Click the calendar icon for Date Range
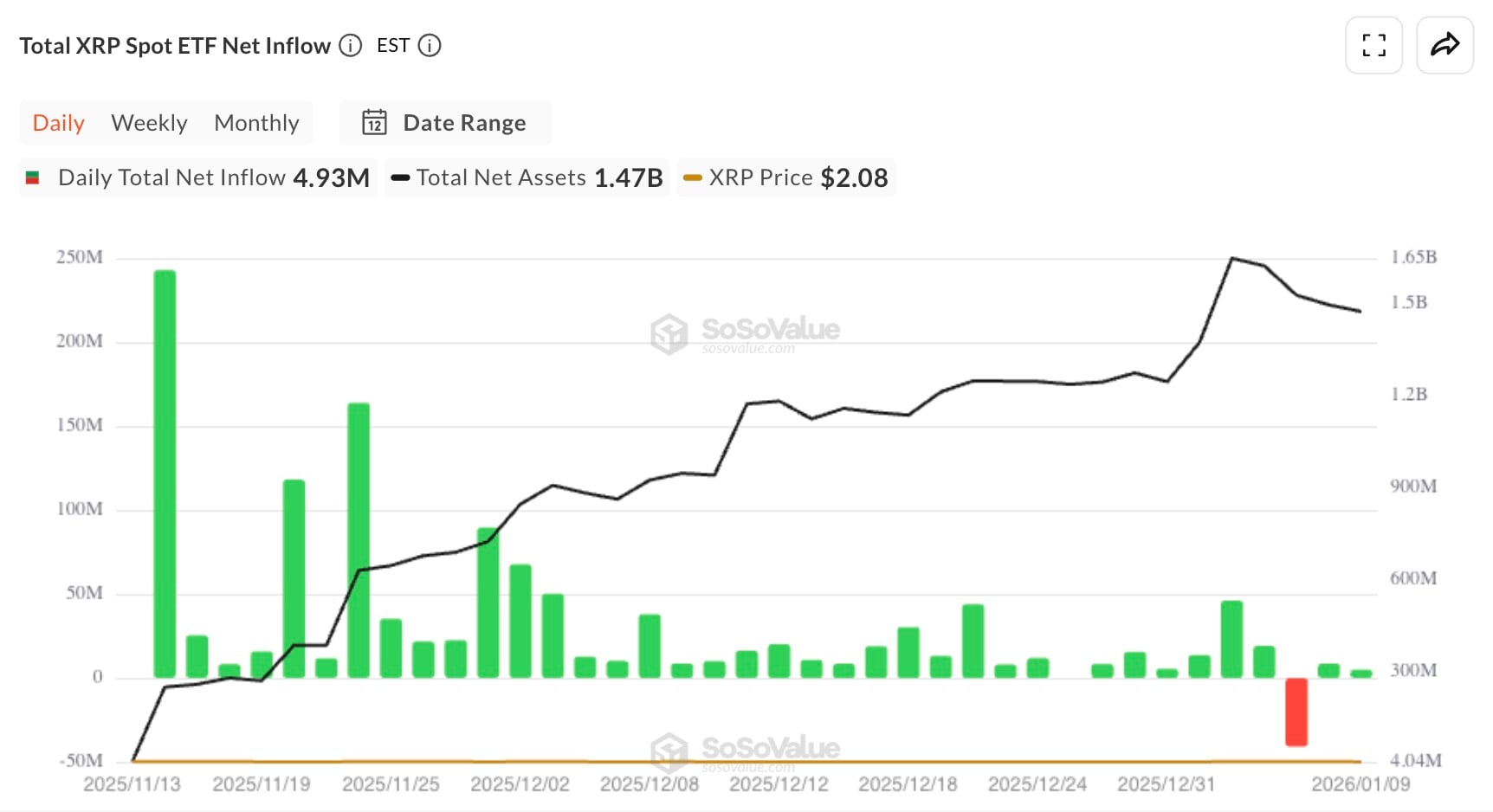The width and height of the screenshot is (1493, 812). [374, 123]
